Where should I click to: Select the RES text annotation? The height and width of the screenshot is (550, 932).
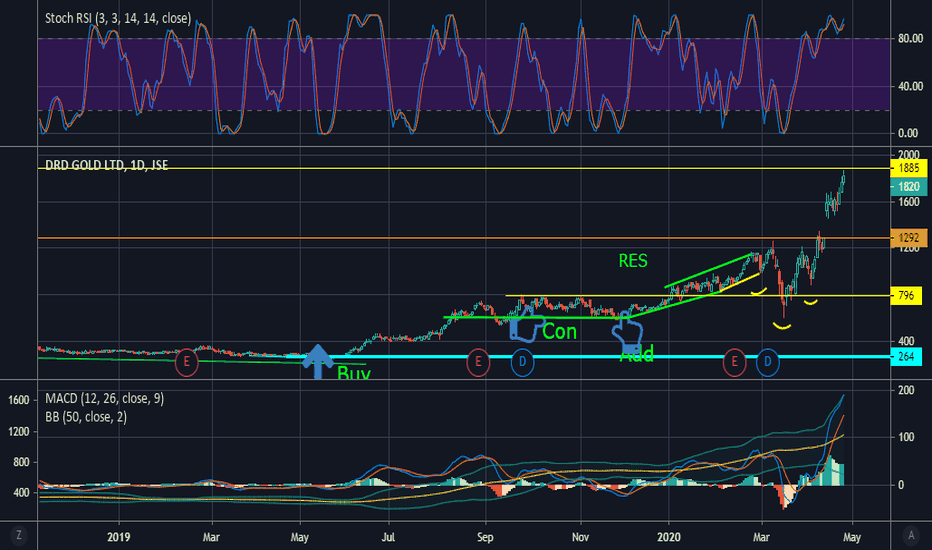click(x=633, y=261)
